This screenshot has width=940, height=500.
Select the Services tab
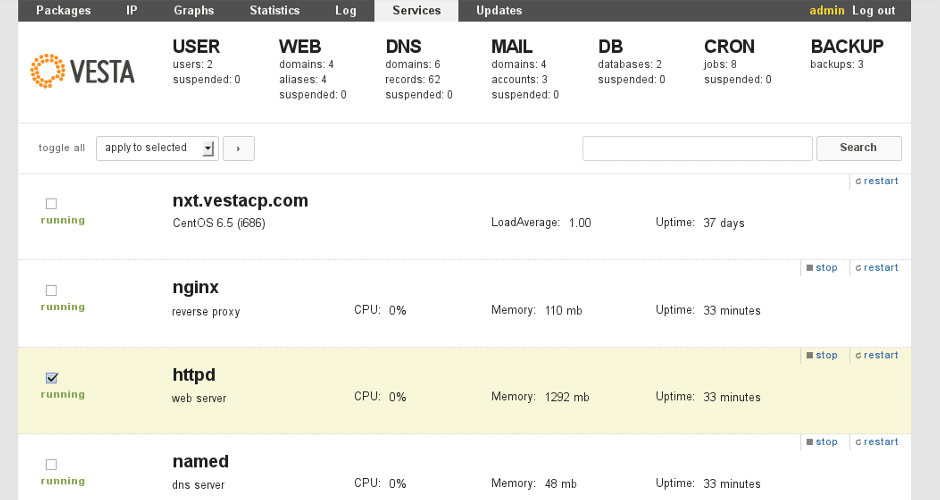tap(417, 11)
